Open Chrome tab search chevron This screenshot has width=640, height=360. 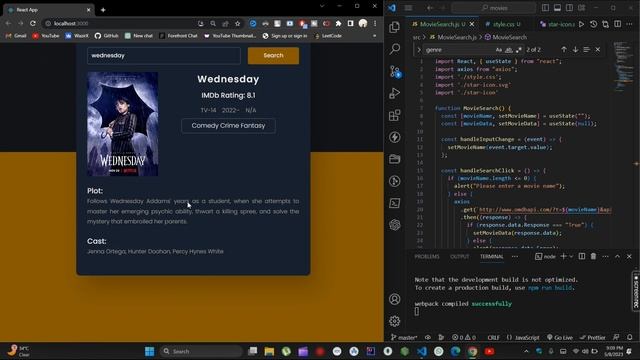[322, 6]
